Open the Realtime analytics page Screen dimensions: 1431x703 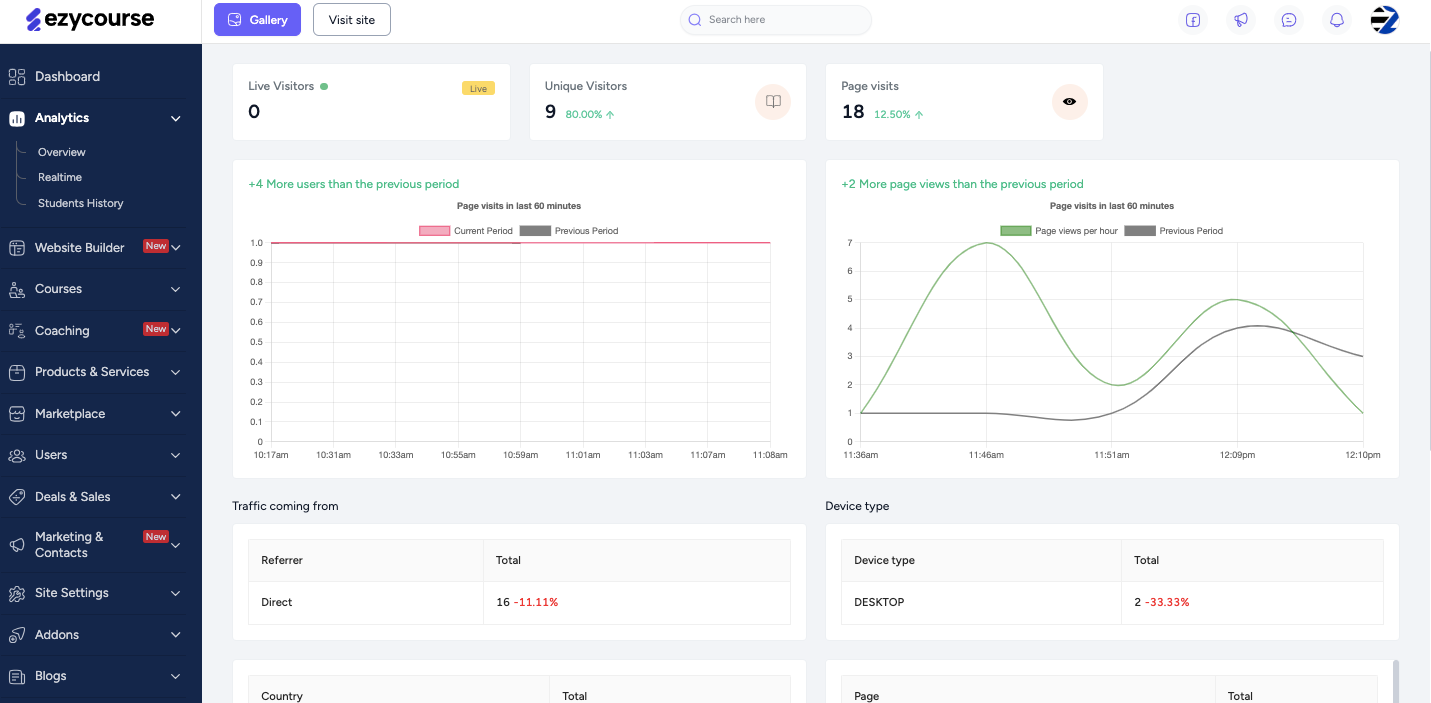click(x=60, y=177)
